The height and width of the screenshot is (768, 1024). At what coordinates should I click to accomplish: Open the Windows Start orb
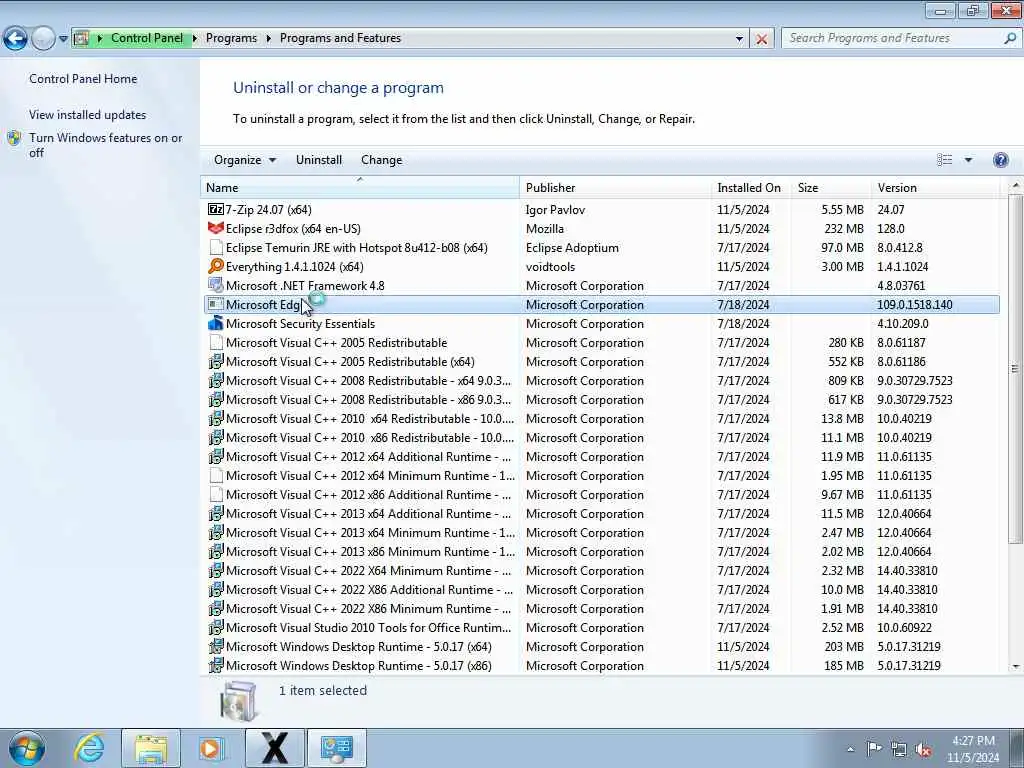coord(27,748)
